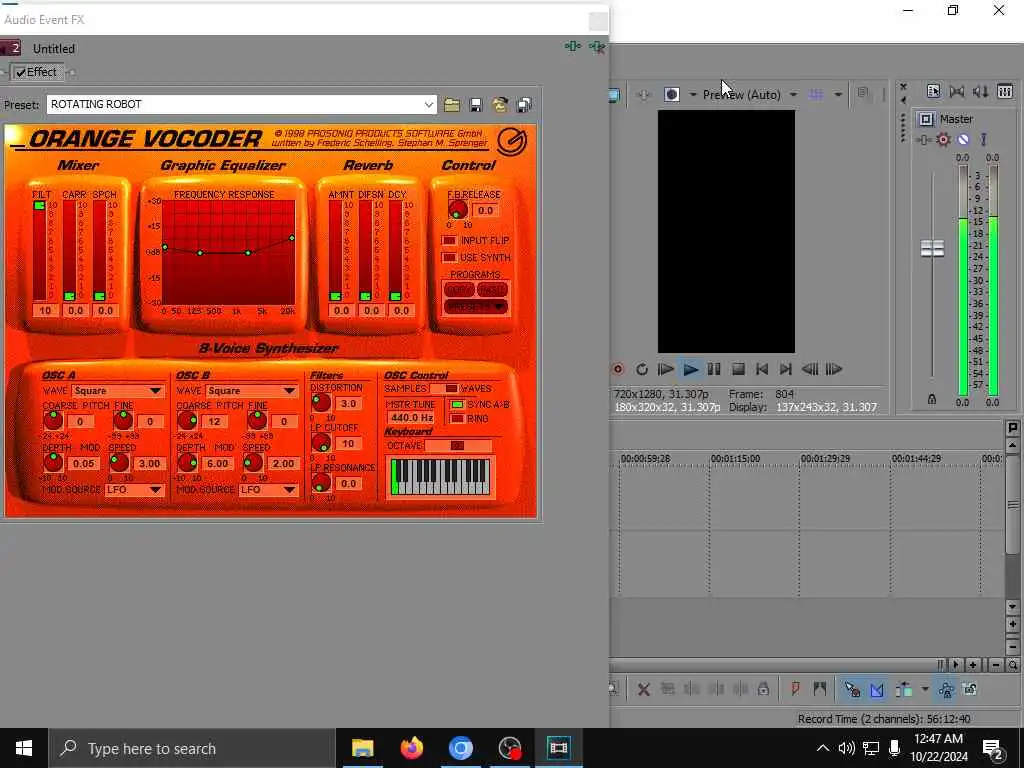Click the DISTORTION knob
The height and width of the screenshot is (768, 1024).
[x=321, y=403]
